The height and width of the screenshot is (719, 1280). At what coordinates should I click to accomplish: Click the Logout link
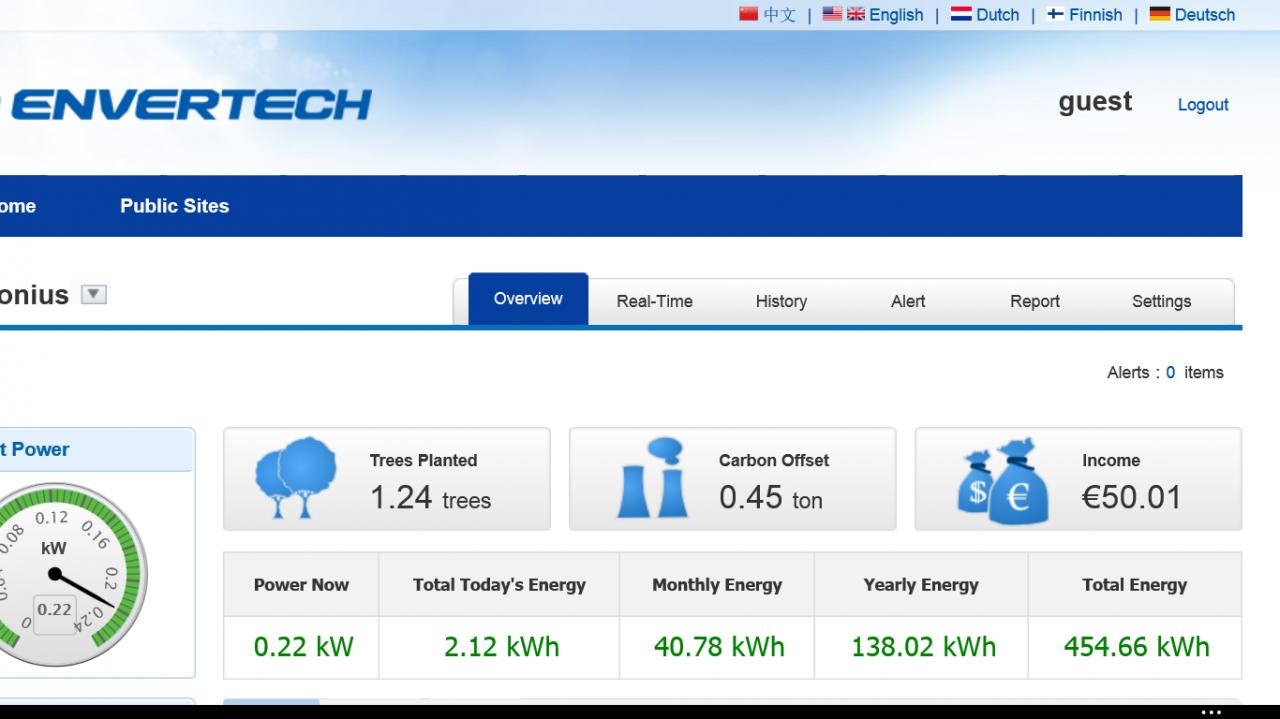click(1203, 105)
